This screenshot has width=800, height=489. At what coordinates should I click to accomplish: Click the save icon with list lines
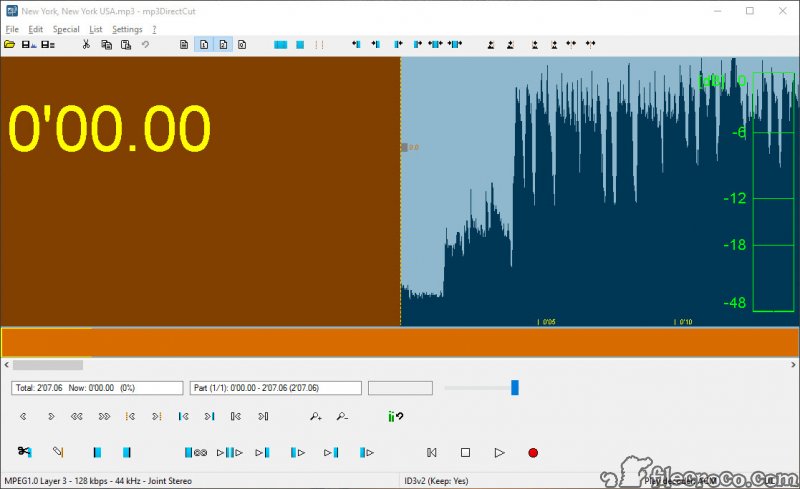[x=48, y=44]
